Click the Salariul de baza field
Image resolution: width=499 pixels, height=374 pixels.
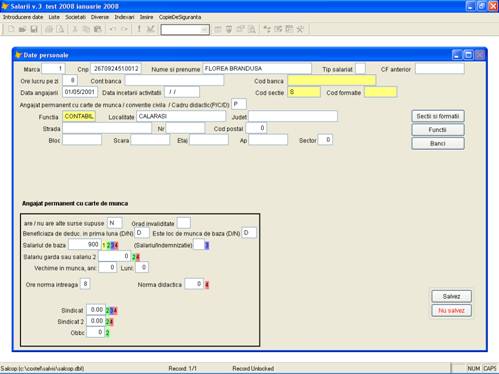tap(85, 245)
